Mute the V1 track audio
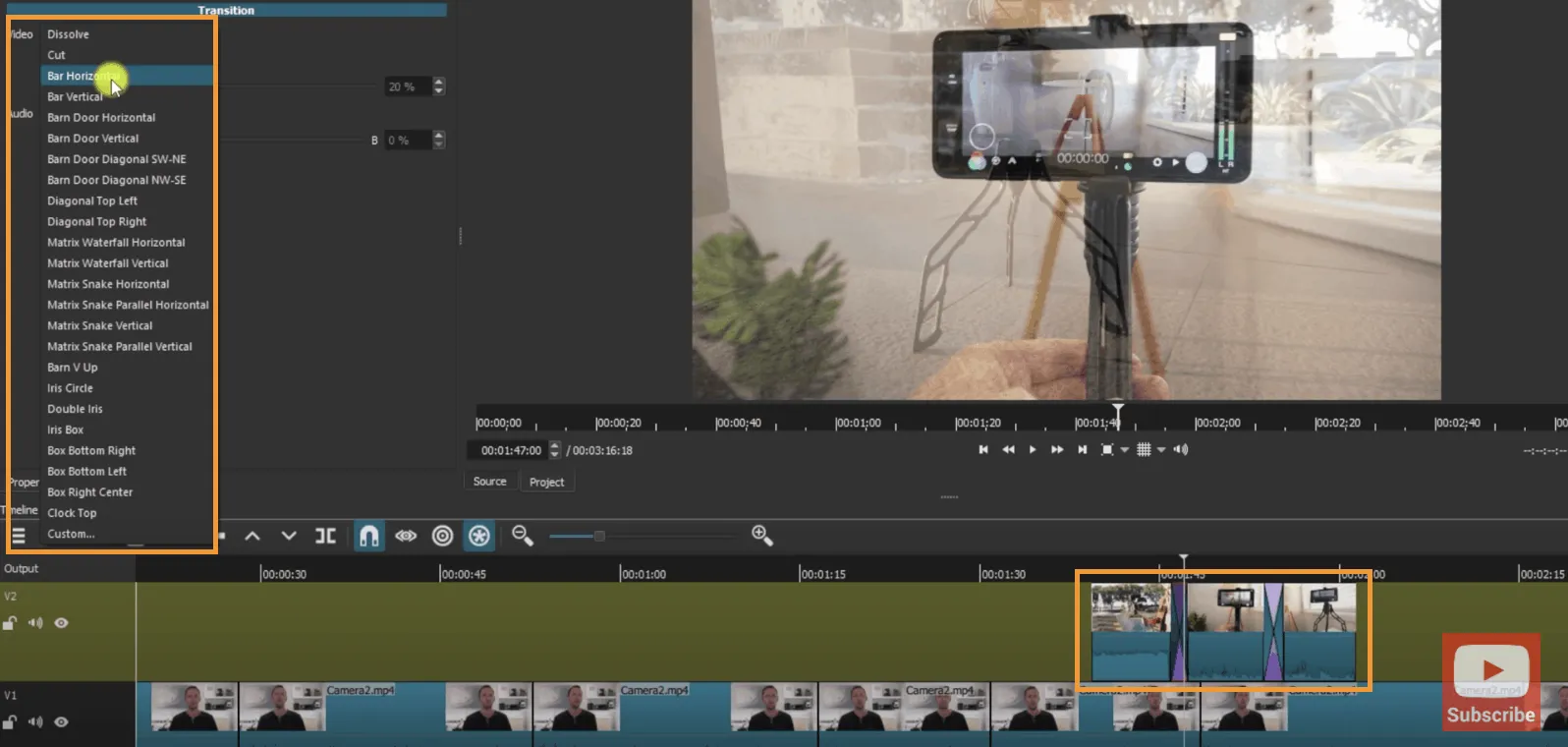The height and width of the screenshot is (747, 1568). click(x=35, y=722)
